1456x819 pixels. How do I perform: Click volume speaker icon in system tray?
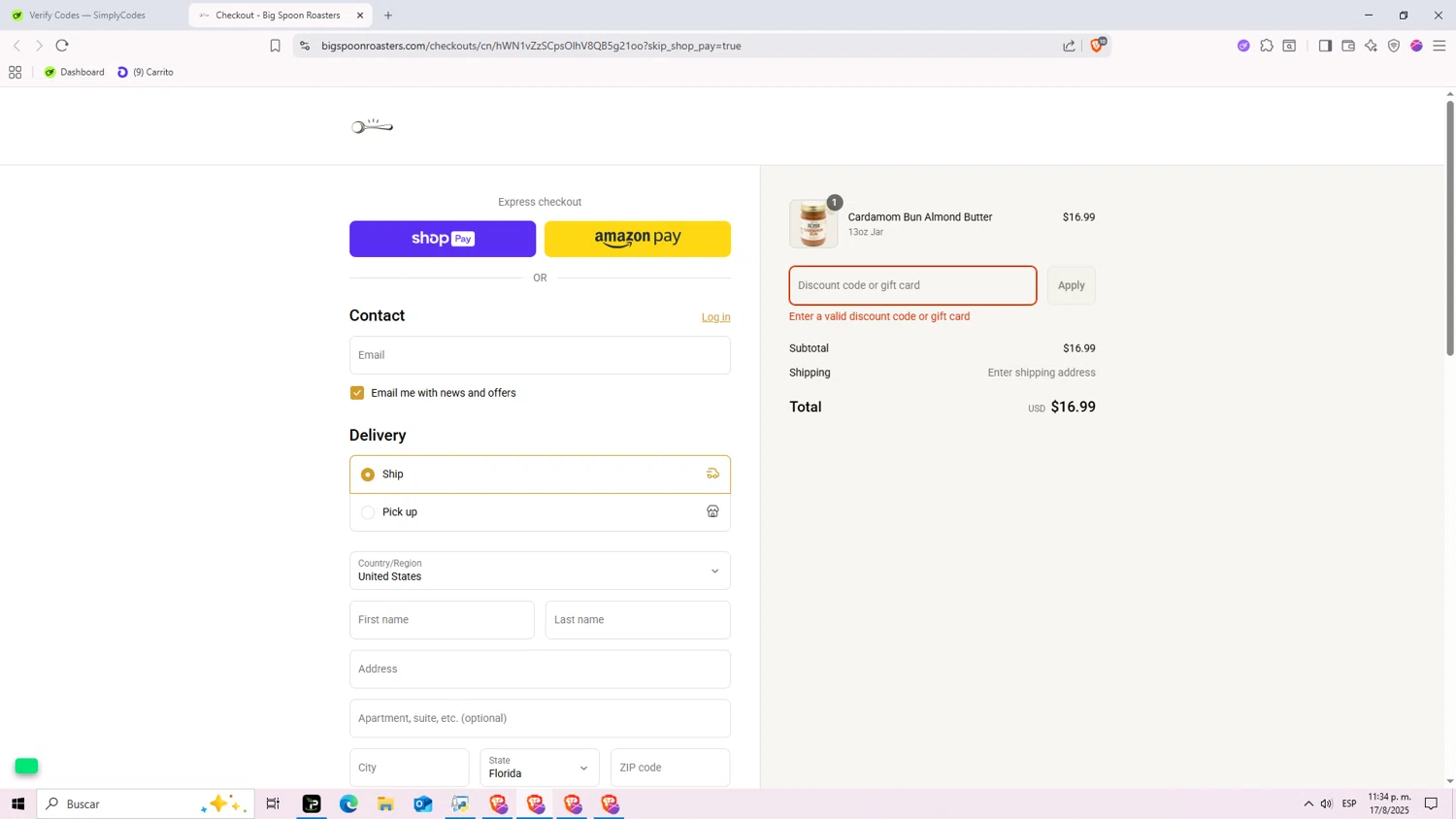[1326, 803]
